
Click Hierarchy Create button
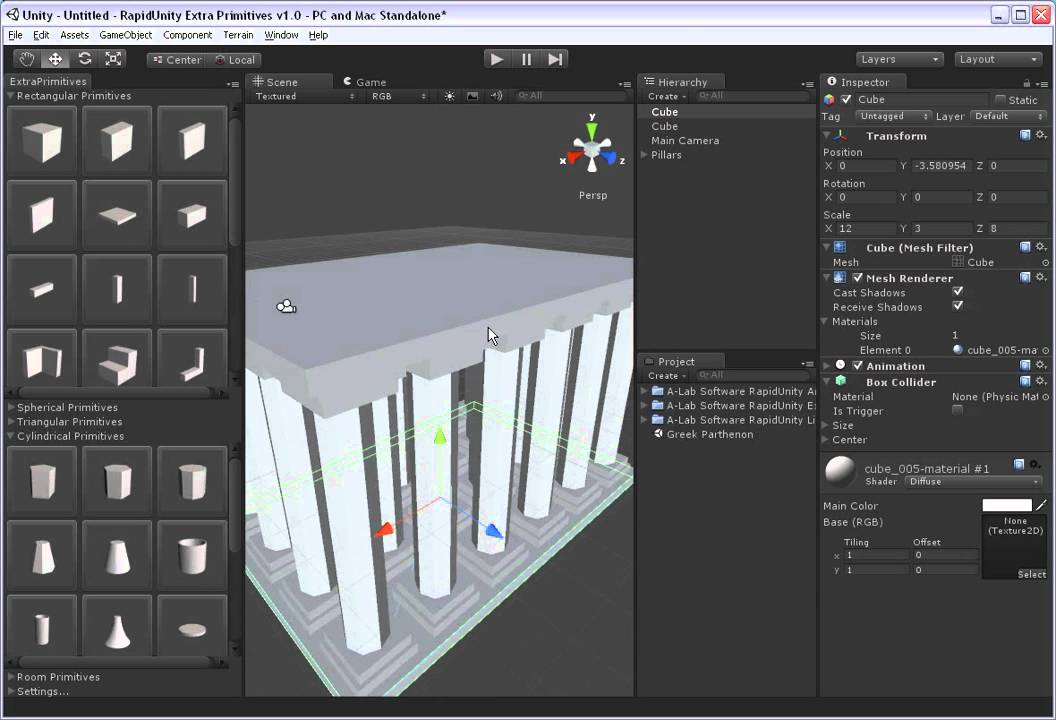tap(666, 96)
